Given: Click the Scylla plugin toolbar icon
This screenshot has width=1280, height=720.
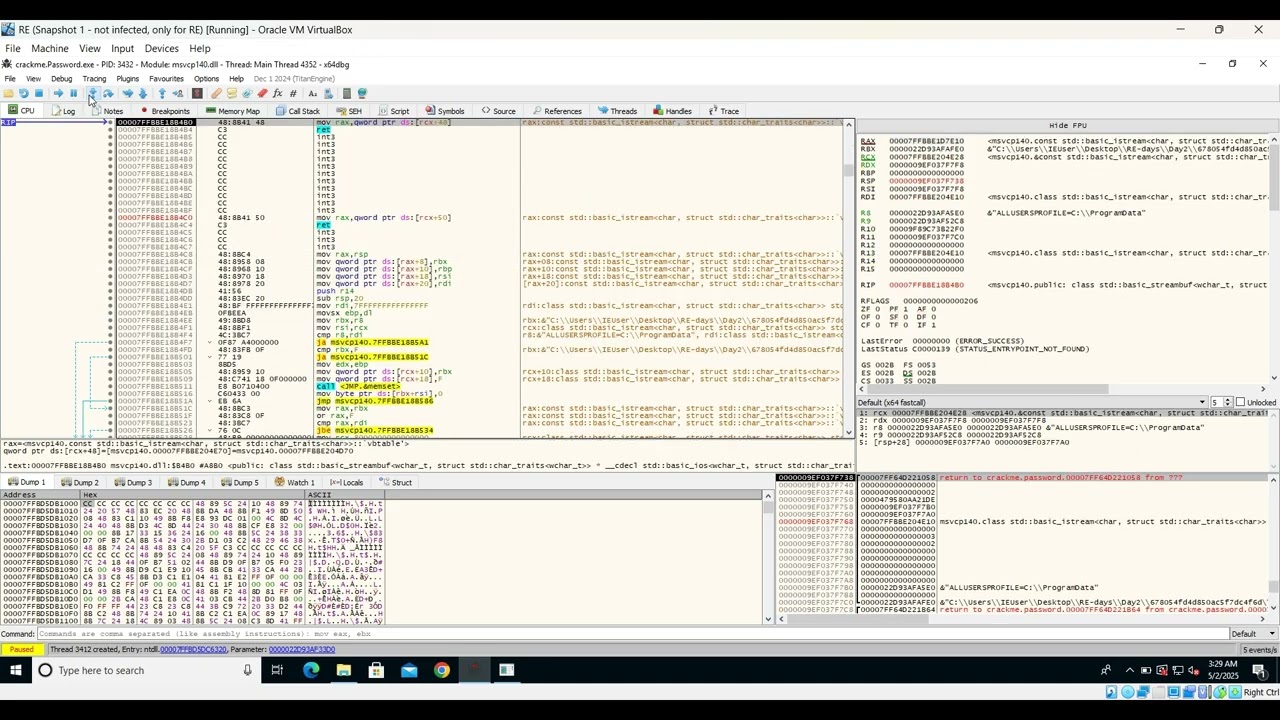Looking at the screenshot, I should 197,94.
